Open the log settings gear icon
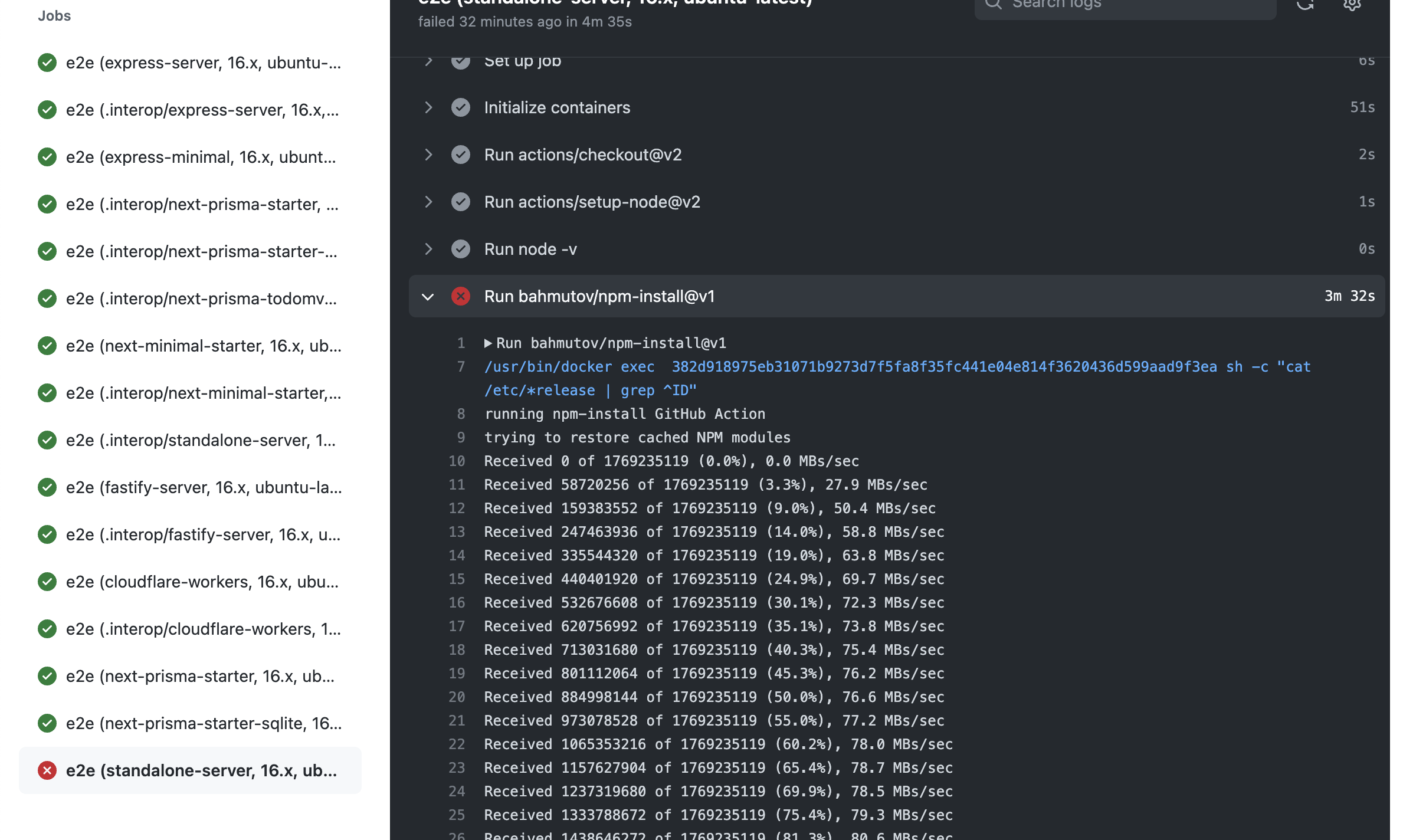Viewport: 1403px width, 840px height. coord(1352,5)
